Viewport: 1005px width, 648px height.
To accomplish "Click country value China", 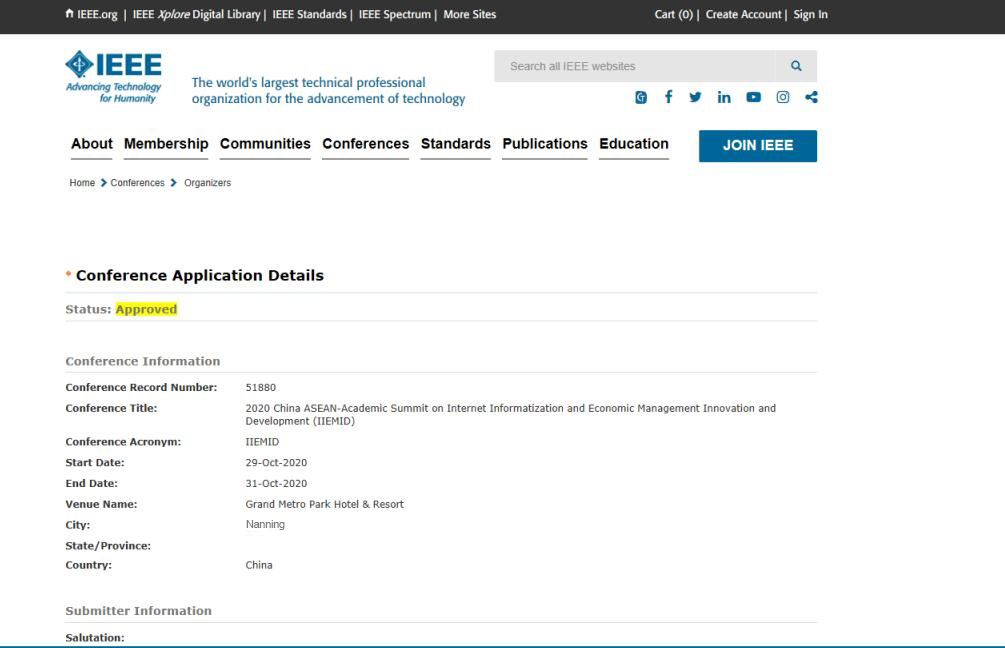I will pos(259,565).
